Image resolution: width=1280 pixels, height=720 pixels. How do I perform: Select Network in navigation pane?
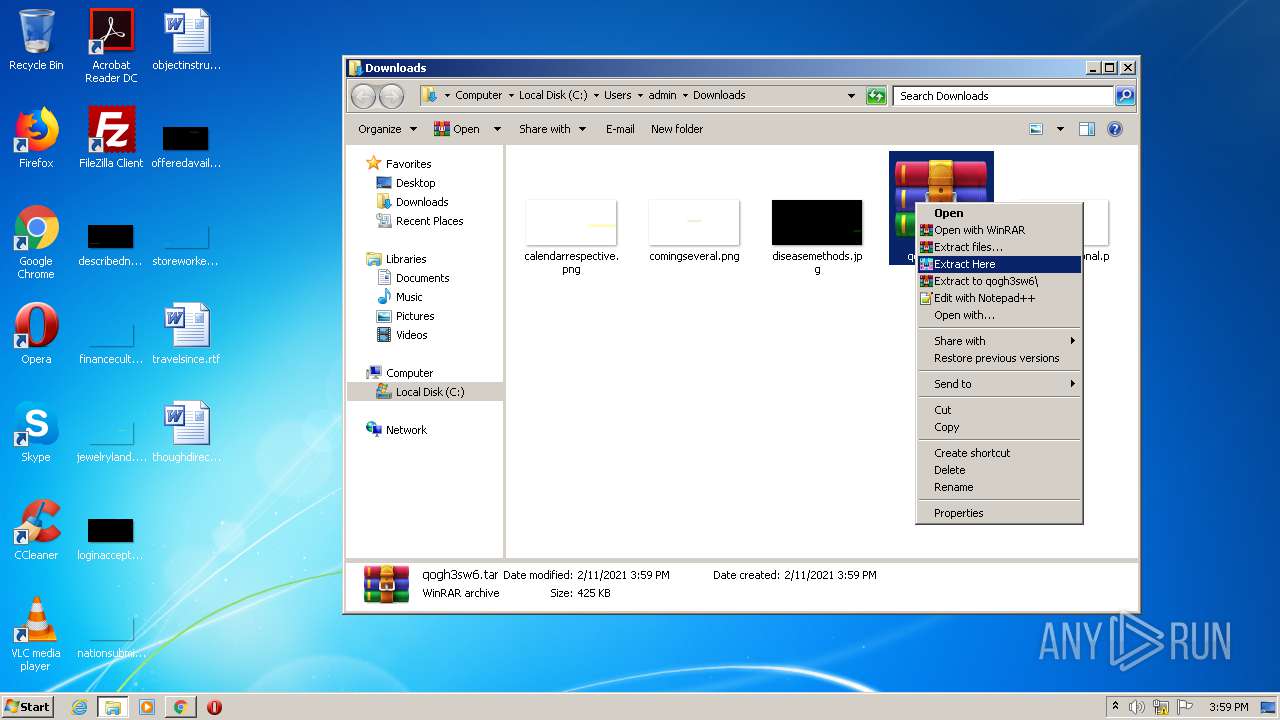[397, 430]
